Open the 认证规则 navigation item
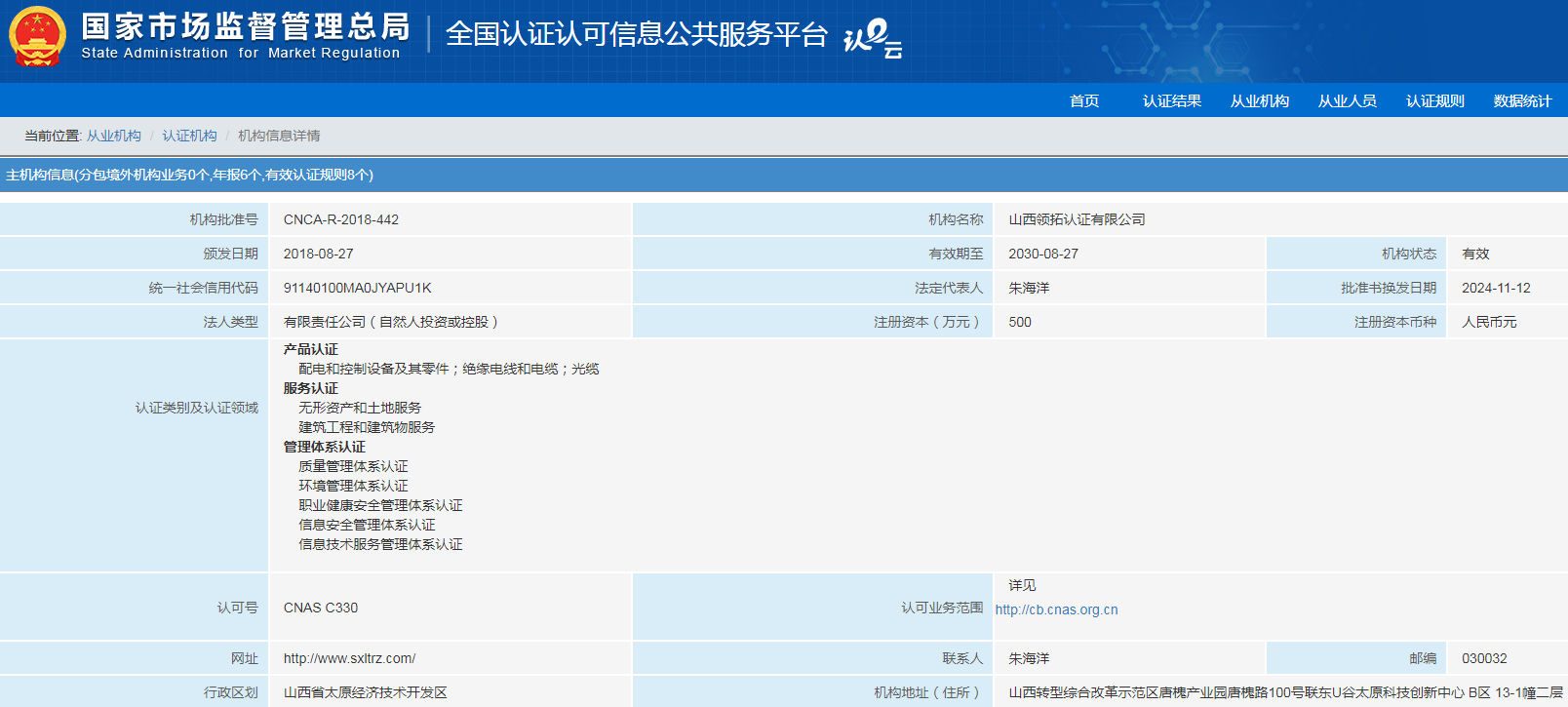This screenshot has height=707, width=1568. pyautogui.click(x=1434, y=101)
